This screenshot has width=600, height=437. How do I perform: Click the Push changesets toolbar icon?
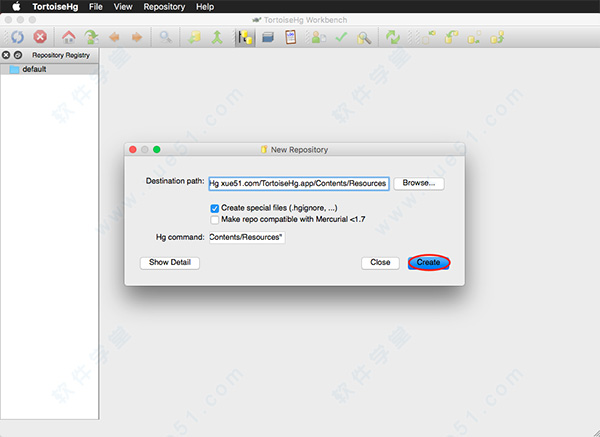click(497, 37)
